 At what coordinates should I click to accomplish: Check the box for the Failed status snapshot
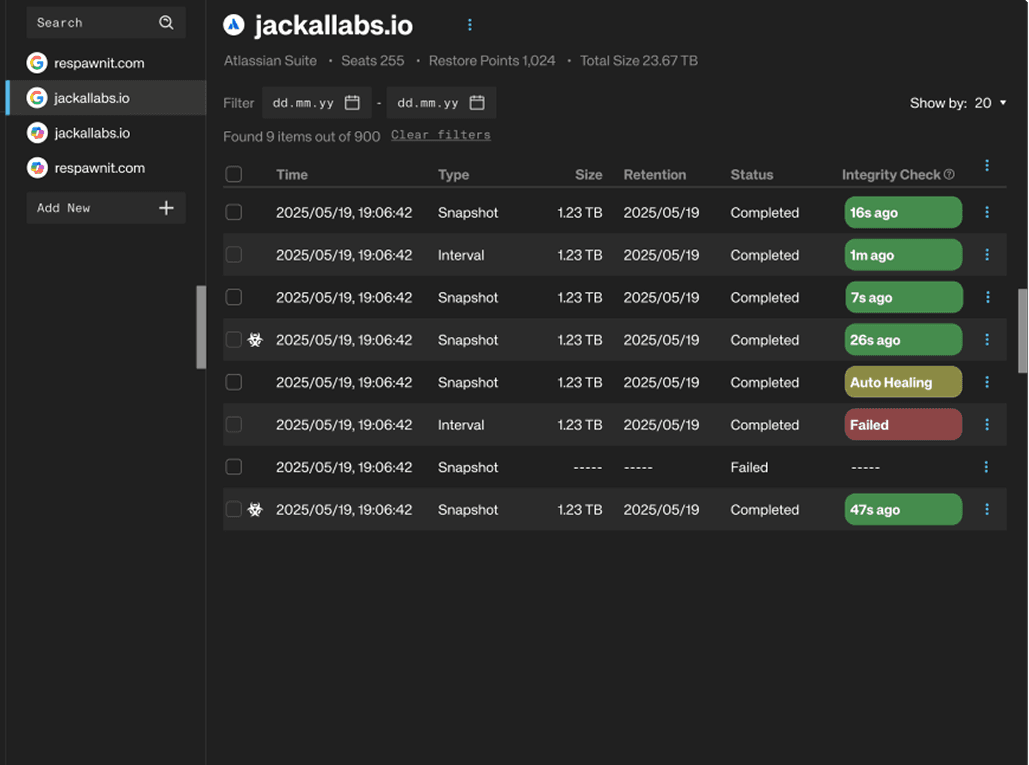(x=234, y=467)
